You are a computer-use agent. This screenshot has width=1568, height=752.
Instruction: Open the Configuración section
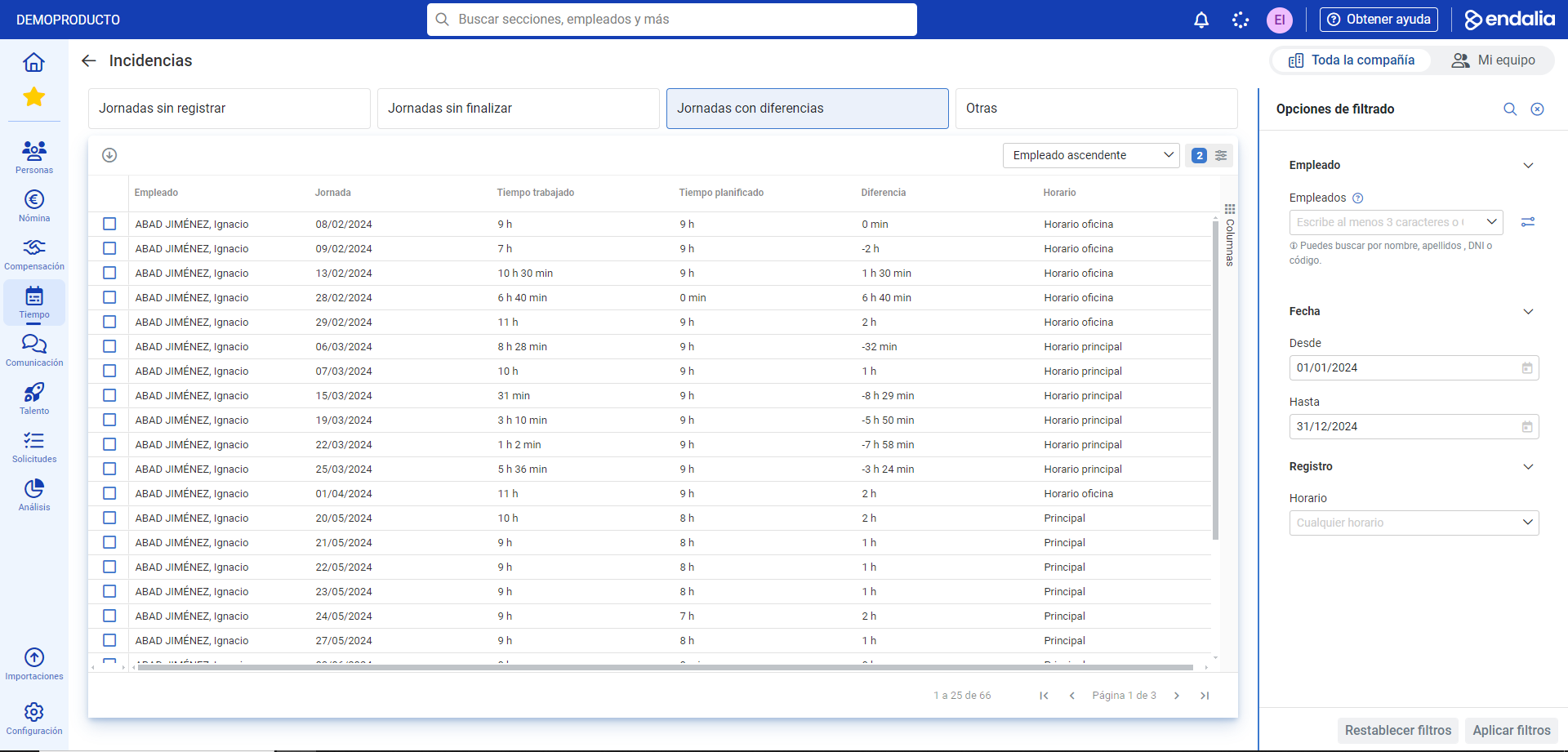(x=34, y=719)
